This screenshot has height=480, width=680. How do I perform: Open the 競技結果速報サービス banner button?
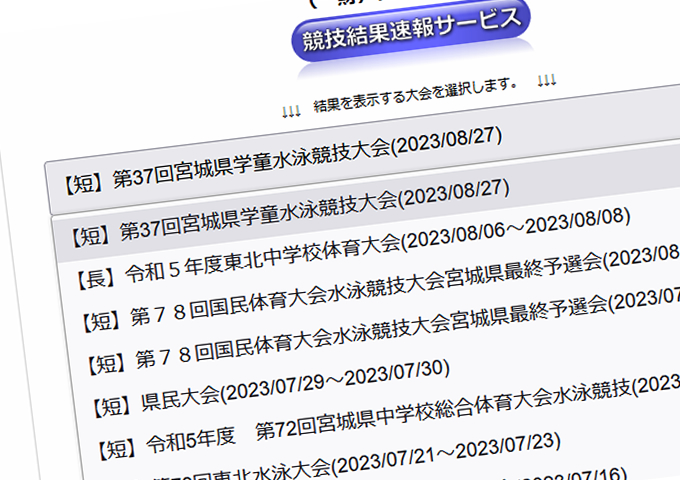pos(411,31)
